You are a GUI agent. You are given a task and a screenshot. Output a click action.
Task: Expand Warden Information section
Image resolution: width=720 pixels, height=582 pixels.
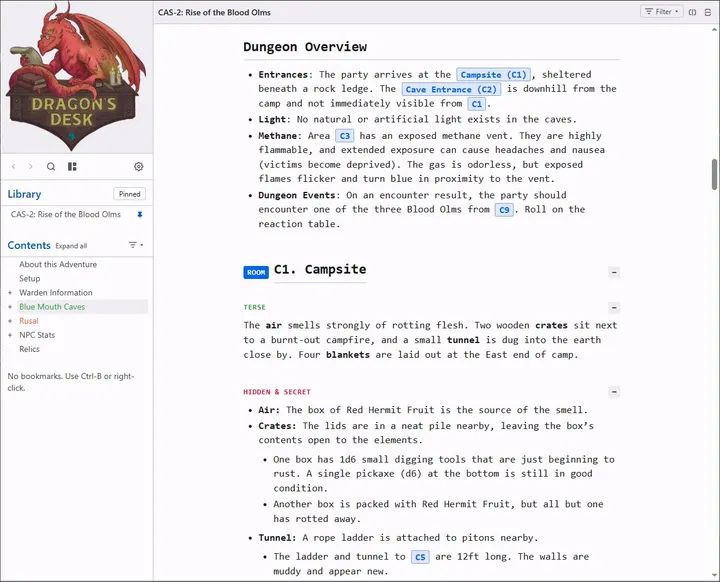10,293
